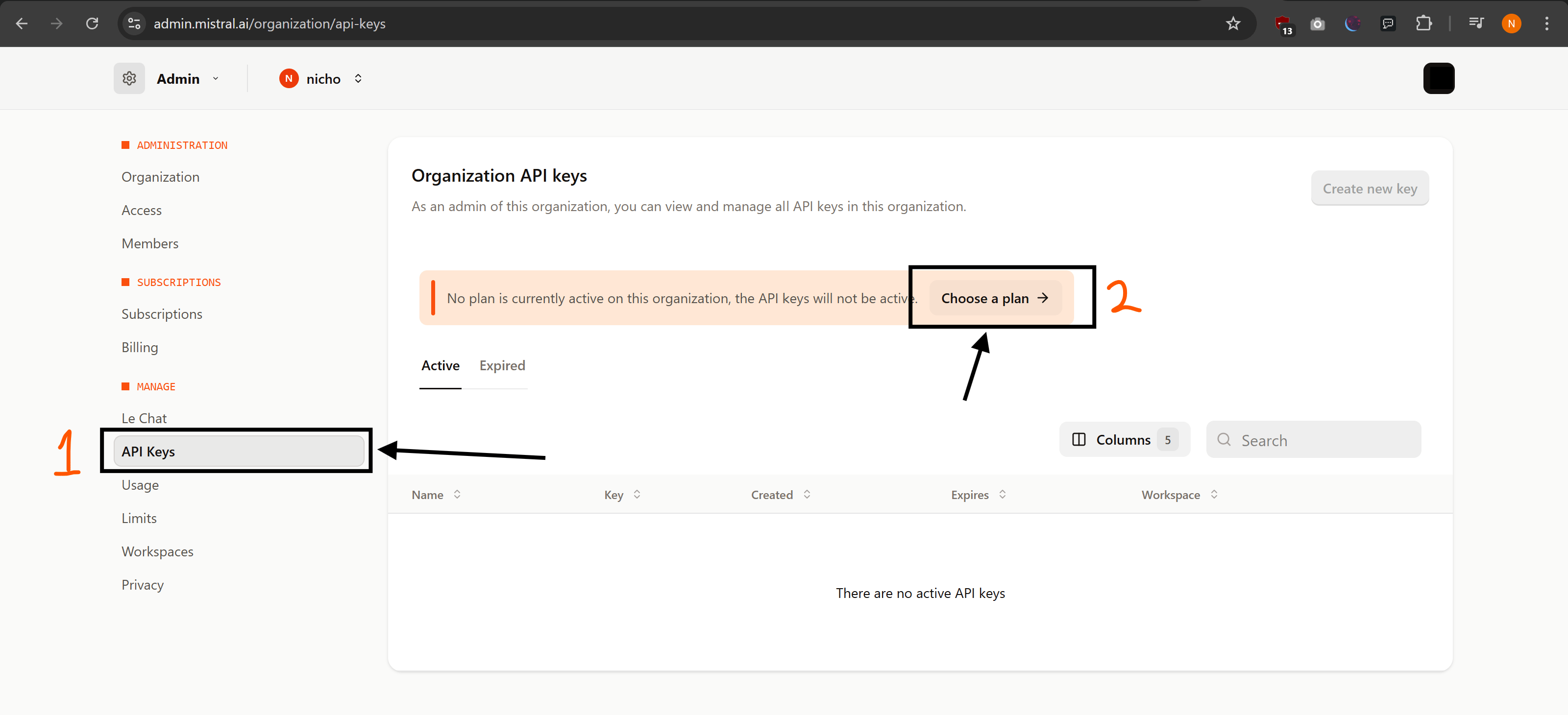Open the browser profile avatar N
1568x715 pixels.
click(1511, 24)
